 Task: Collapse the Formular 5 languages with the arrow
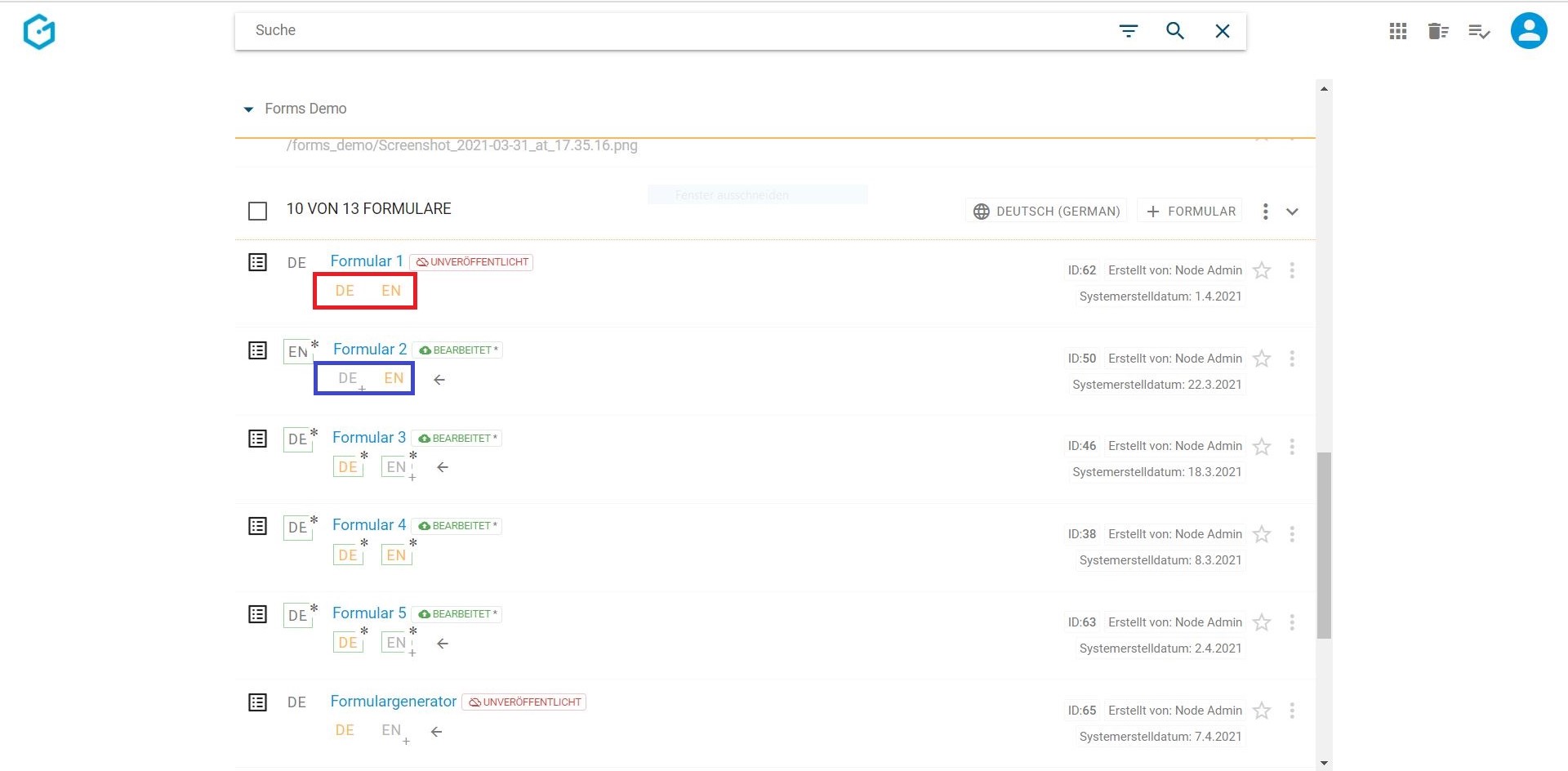tap(443, 644)
